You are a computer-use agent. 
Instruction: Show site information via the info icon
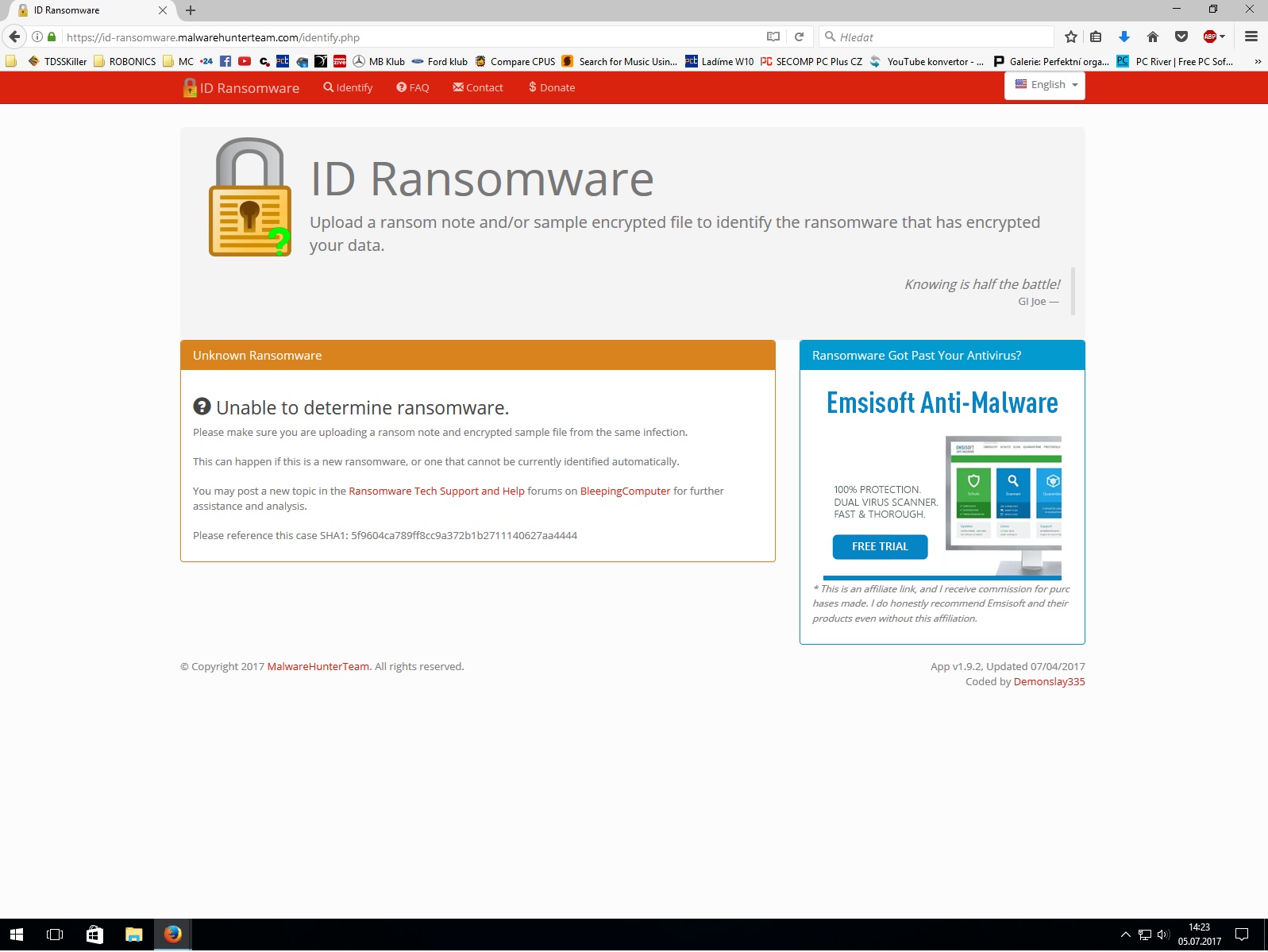(37, 37)
